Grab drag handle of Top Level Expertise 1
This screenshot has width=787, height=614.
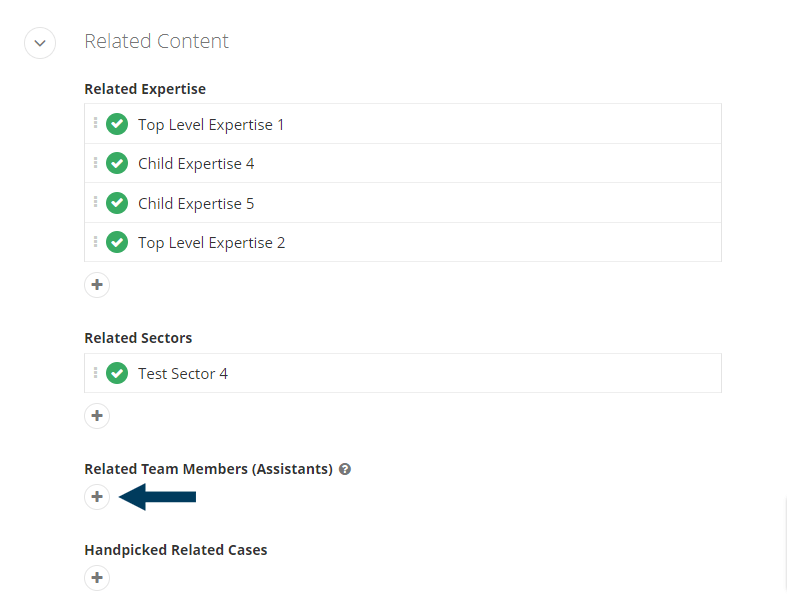(x=95, y=123)
